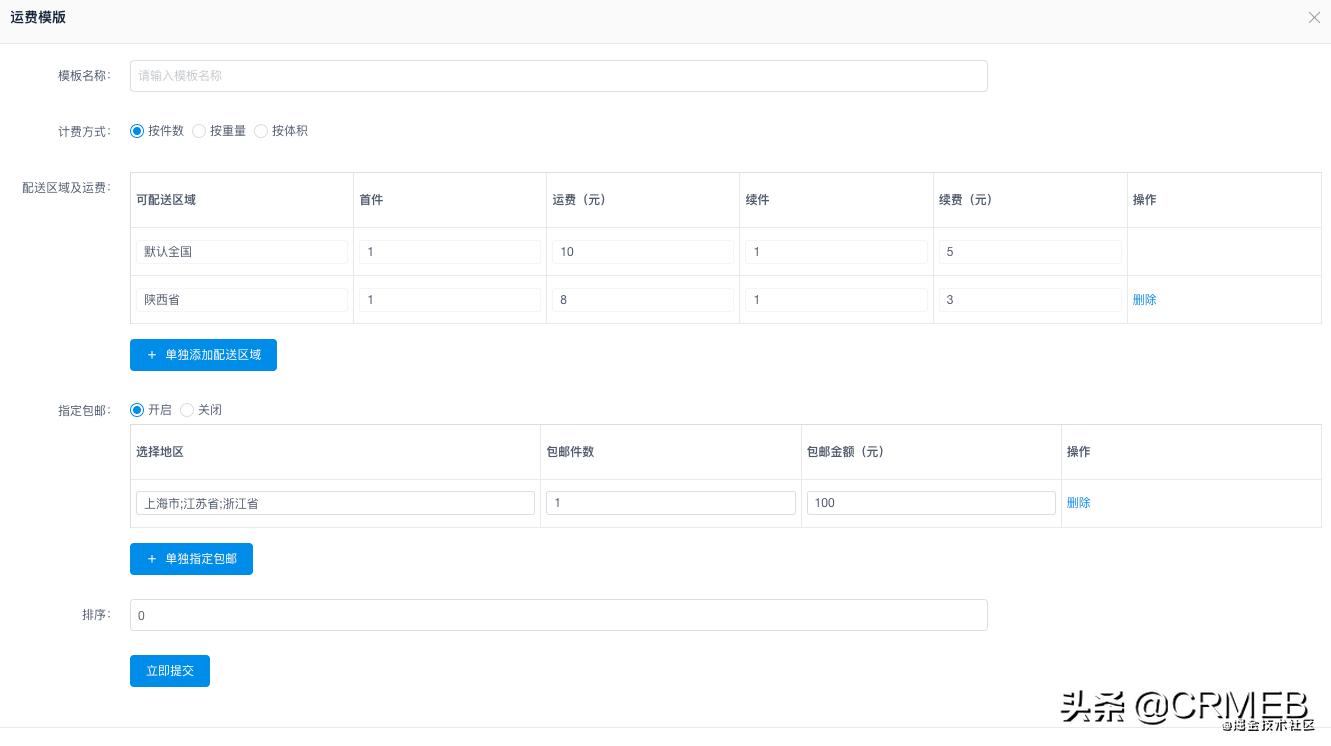The width and height of the screenshot is (1331, 746).
Task: Click 包邮金额 field showing 100
Action: (930, 503)
